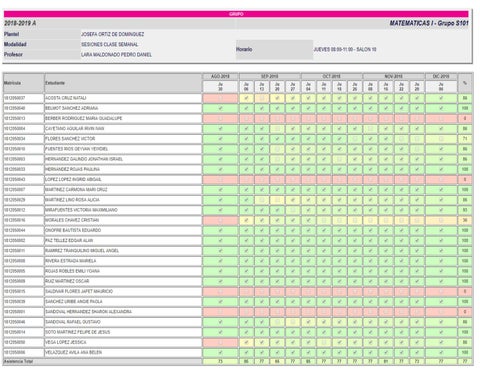Click student name HERNANDEZ GALINDO JONATHAN ISRAEL
This screenshot has width=480, height=371.
pyautogui.click(x=84, y=159)
